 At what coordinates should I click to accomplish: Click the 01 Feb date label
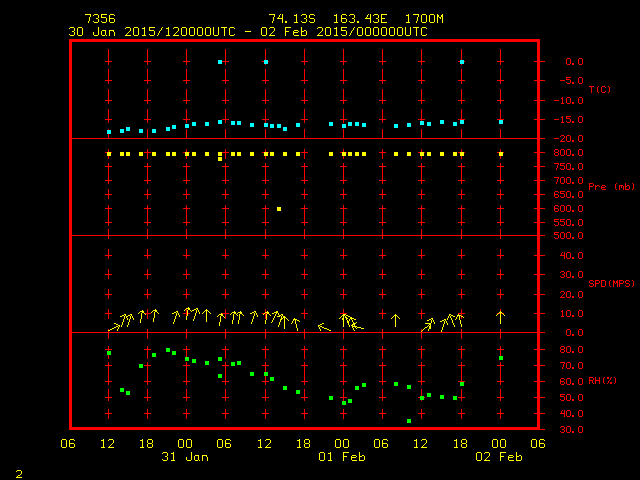pos(342,457)
